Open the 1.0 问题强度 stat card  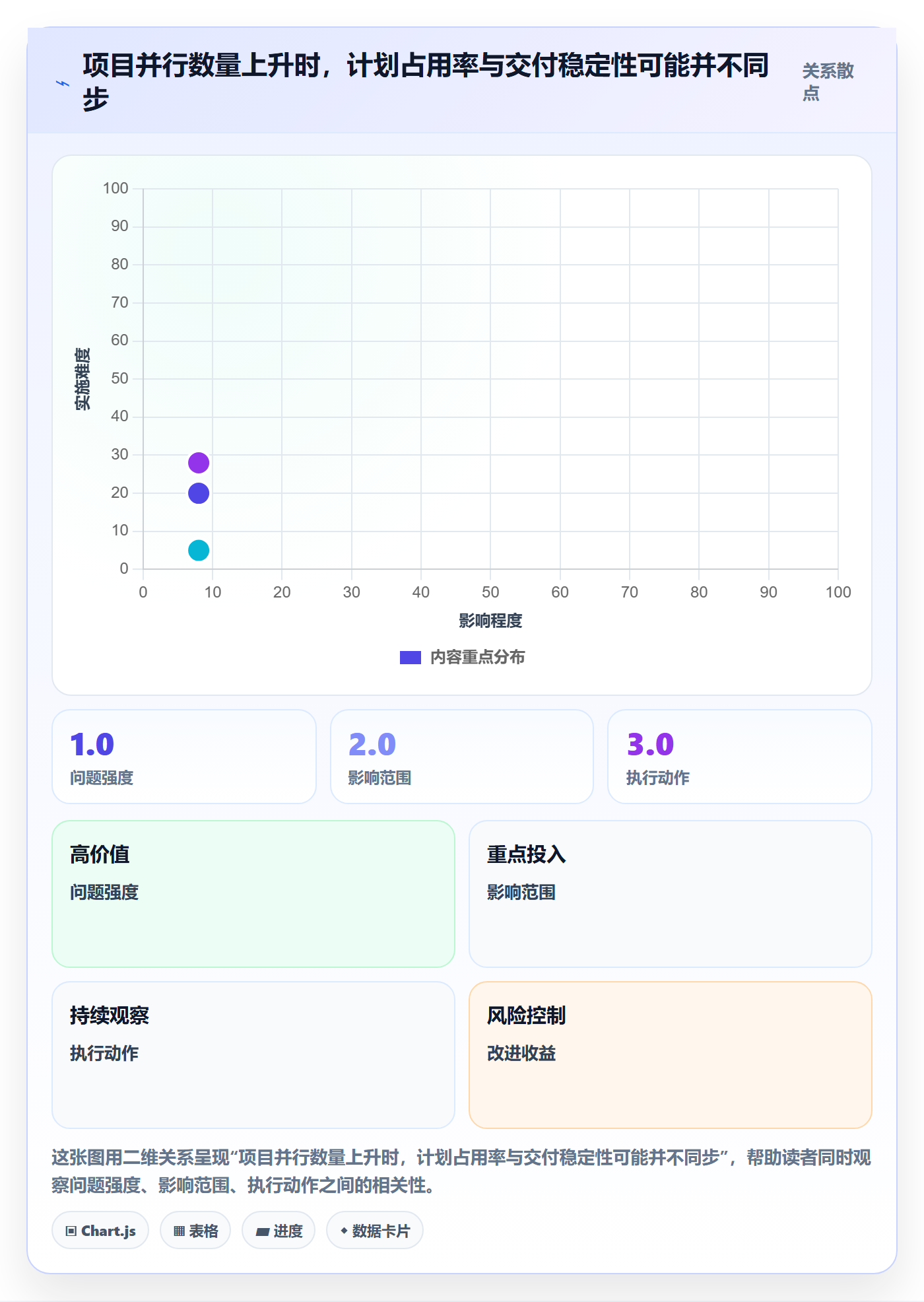184,757
